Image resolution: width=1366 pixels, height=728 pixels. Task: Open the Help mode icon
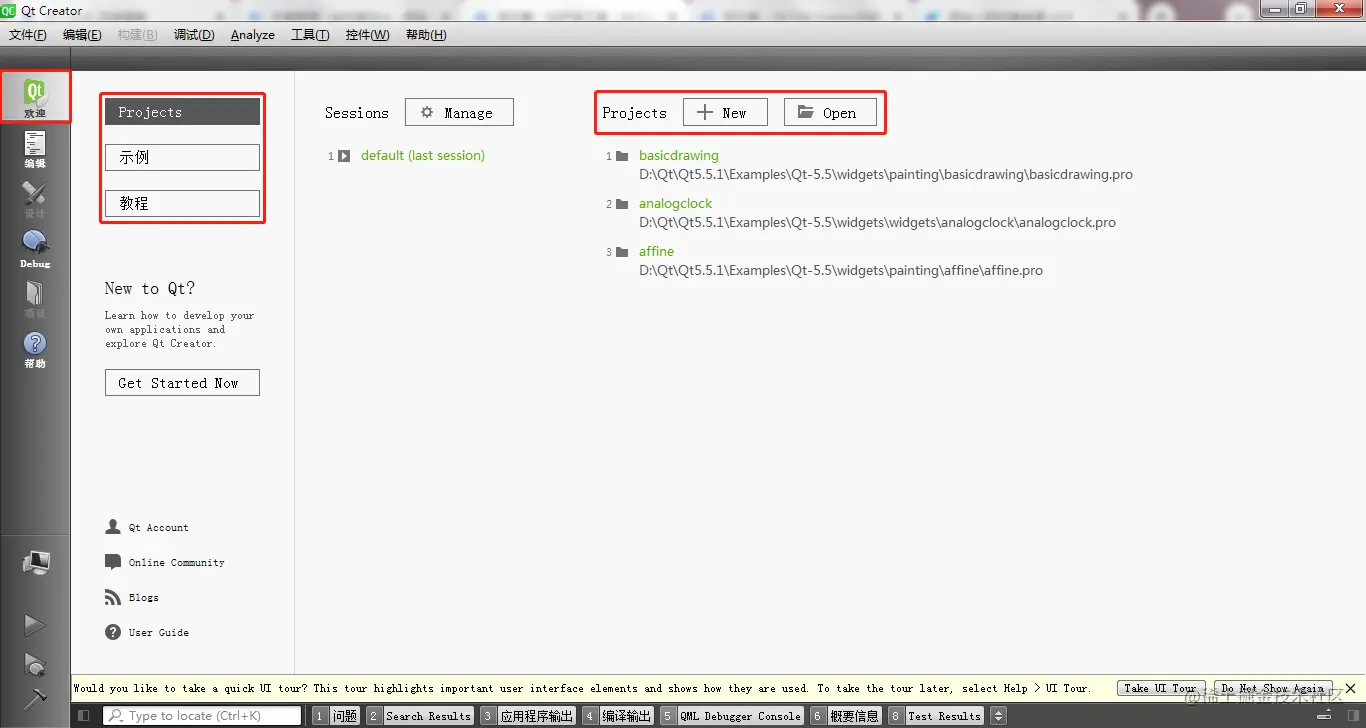[x=35, y=349]
